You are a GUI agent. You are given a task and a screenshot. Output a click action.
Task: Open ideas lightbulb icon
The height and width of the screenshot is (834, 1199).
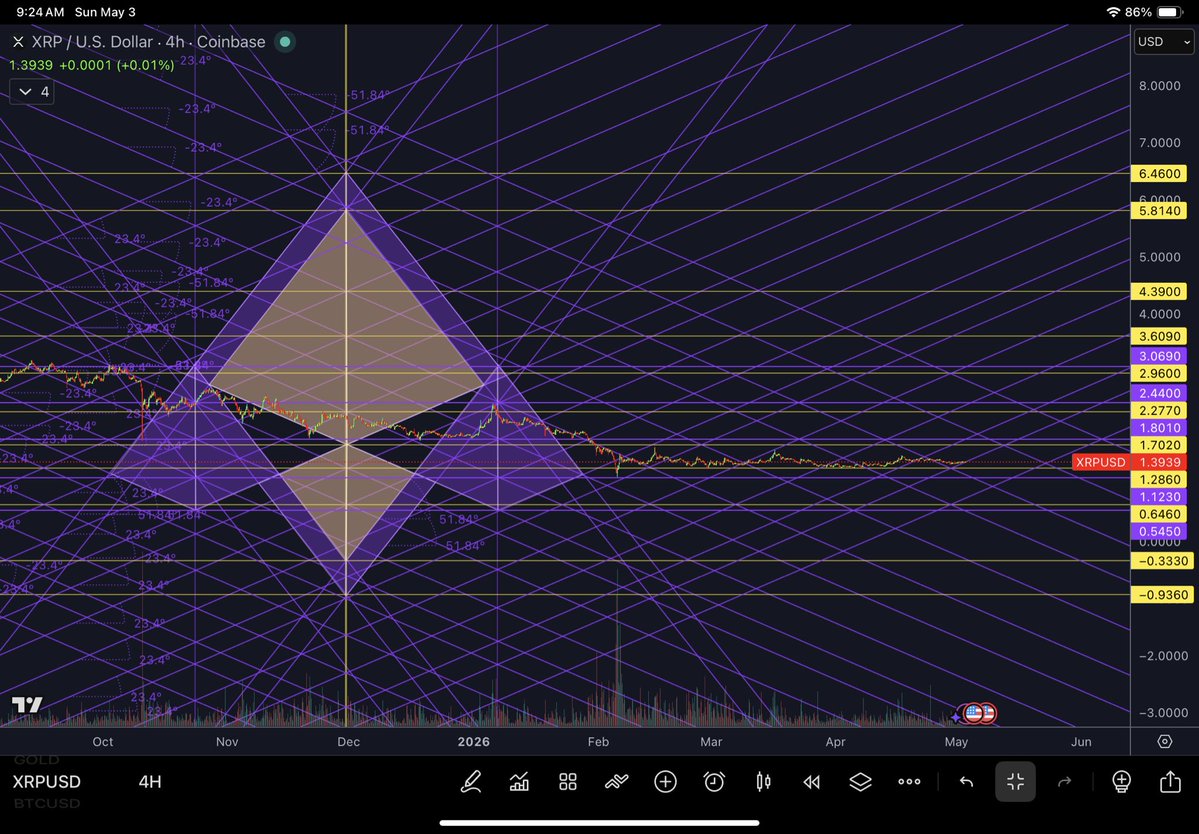tap(1121, 781)
